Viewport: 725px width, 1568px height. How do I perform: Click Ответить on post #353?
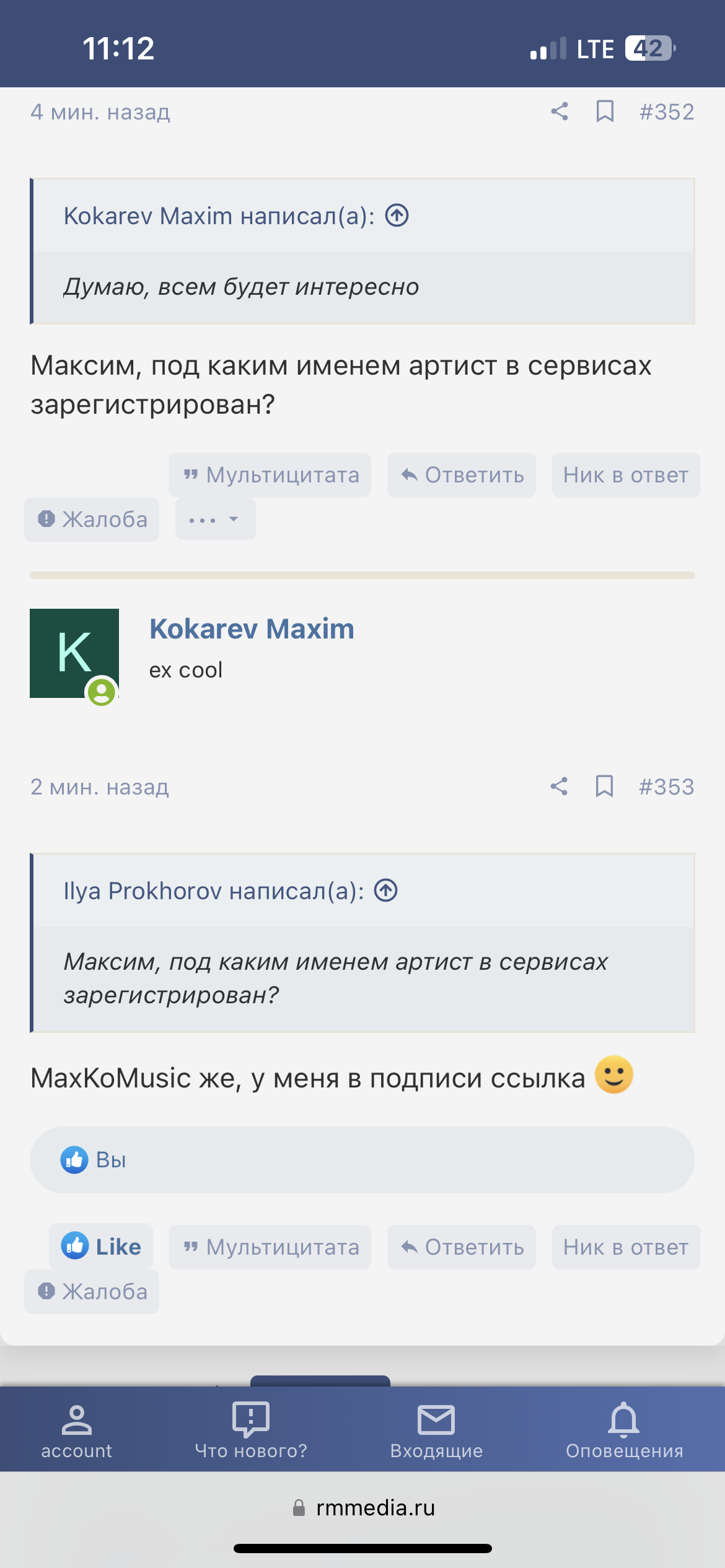pyautogui.click(x=462, y=1247)
